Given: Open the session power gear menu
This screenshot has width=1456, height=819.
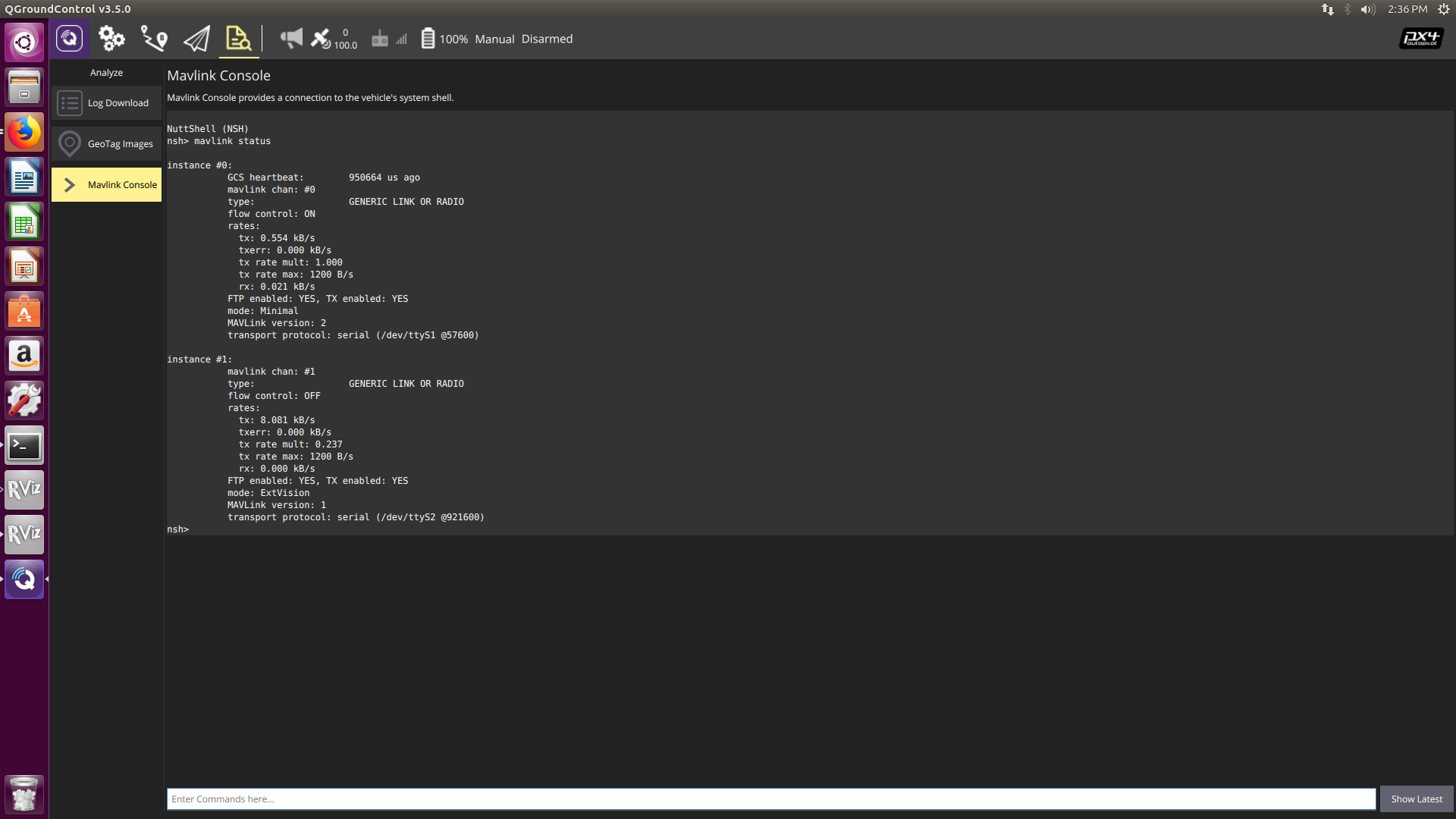Looking at the screenshot, I should point(1445,9).
